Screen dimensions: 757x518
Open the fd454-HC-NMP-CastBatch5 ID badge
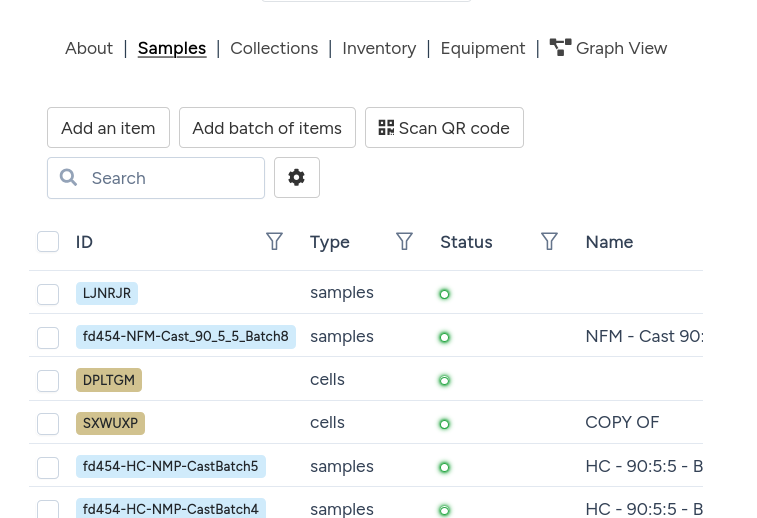(171, 466)
